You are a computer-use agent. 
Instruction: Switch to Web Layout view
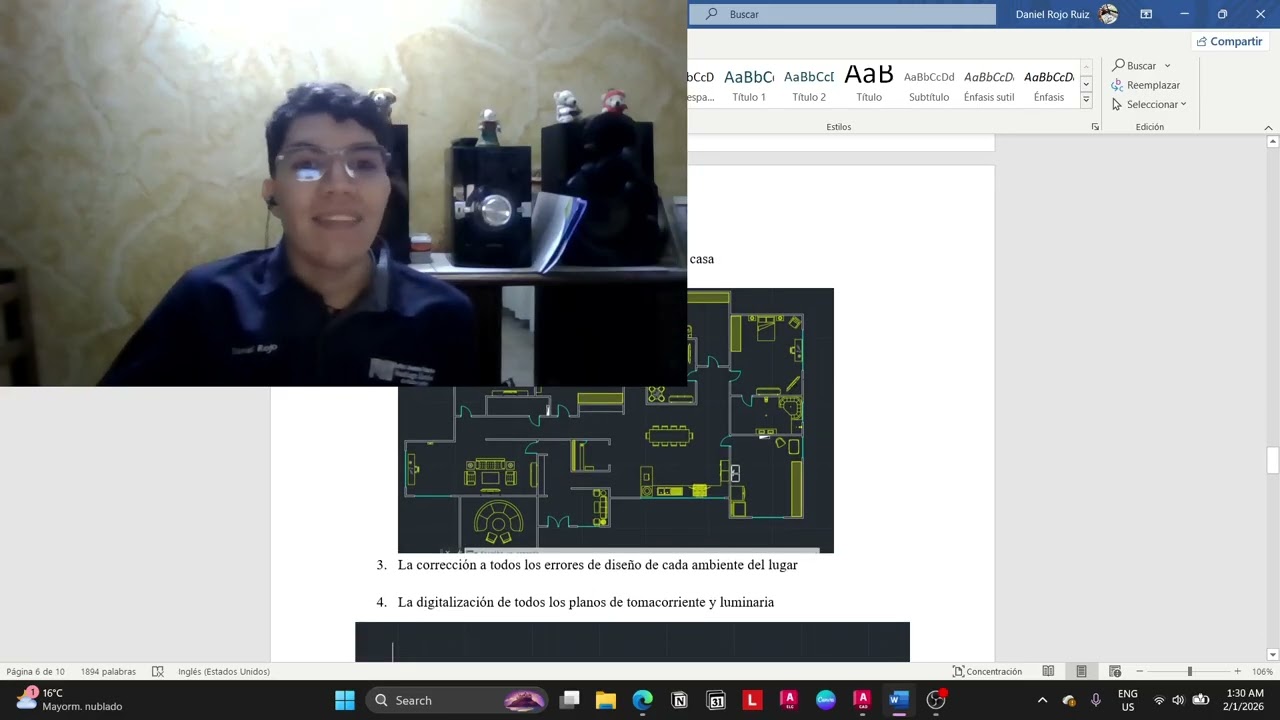1115,671
